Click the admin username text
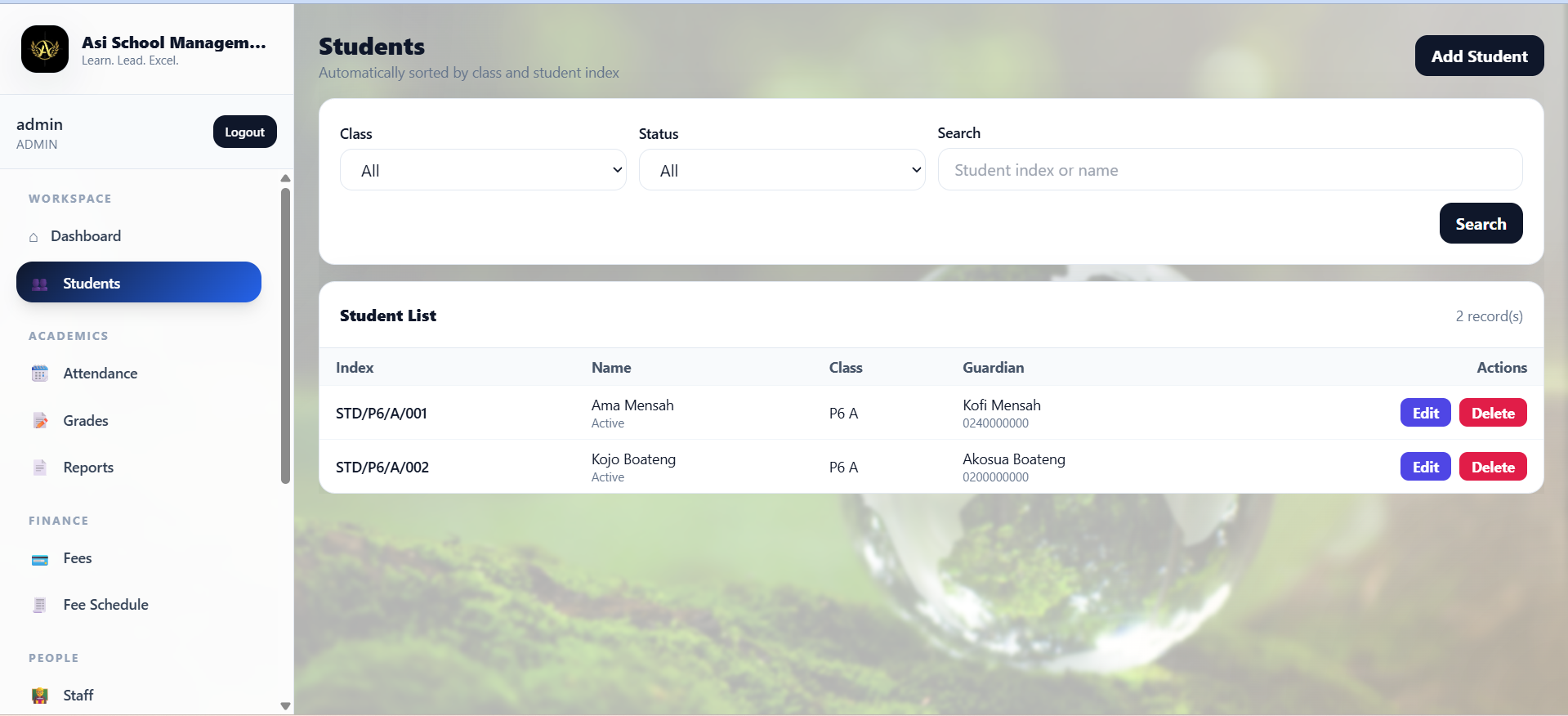 coord(39,124)
